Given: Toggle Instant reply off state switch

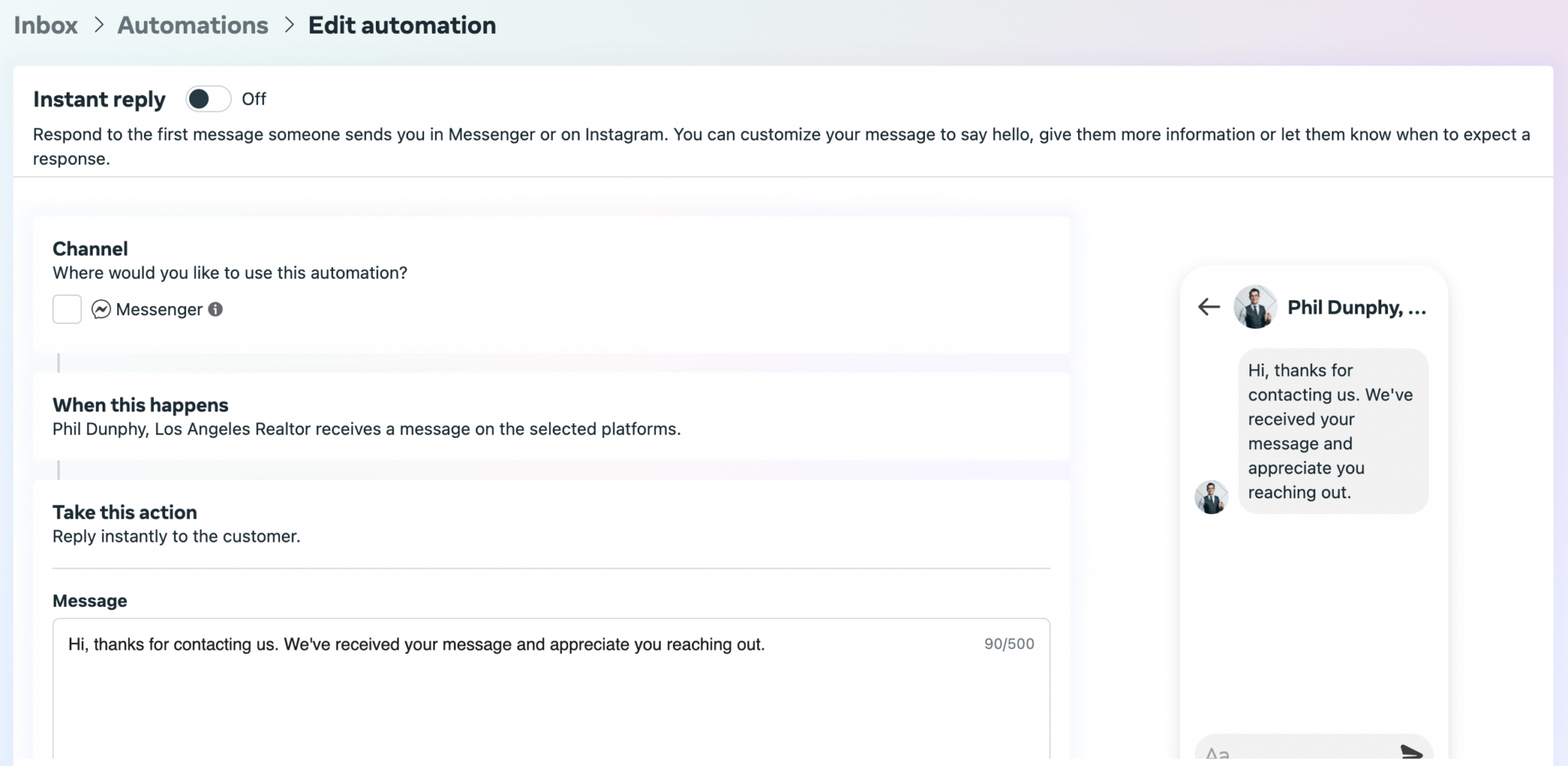Looking at the screenshot, I should pyautogui.click(x=207, y=99).
